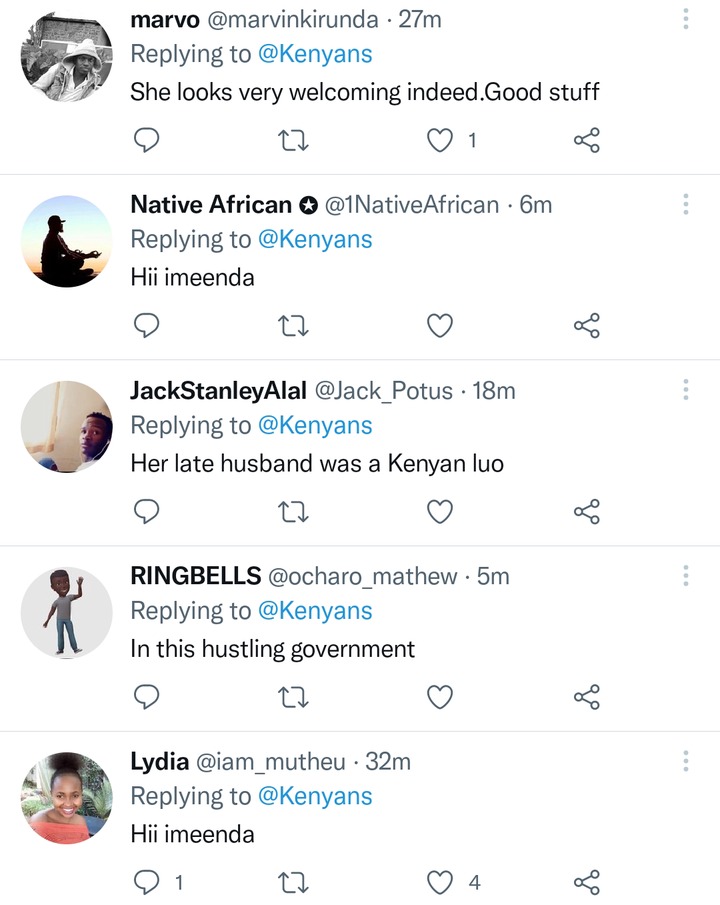The height and width of the screenshot is (905, 720).
Task: Like JackStanleyAlal's late husband tweet
Action: tap(440, 512)
